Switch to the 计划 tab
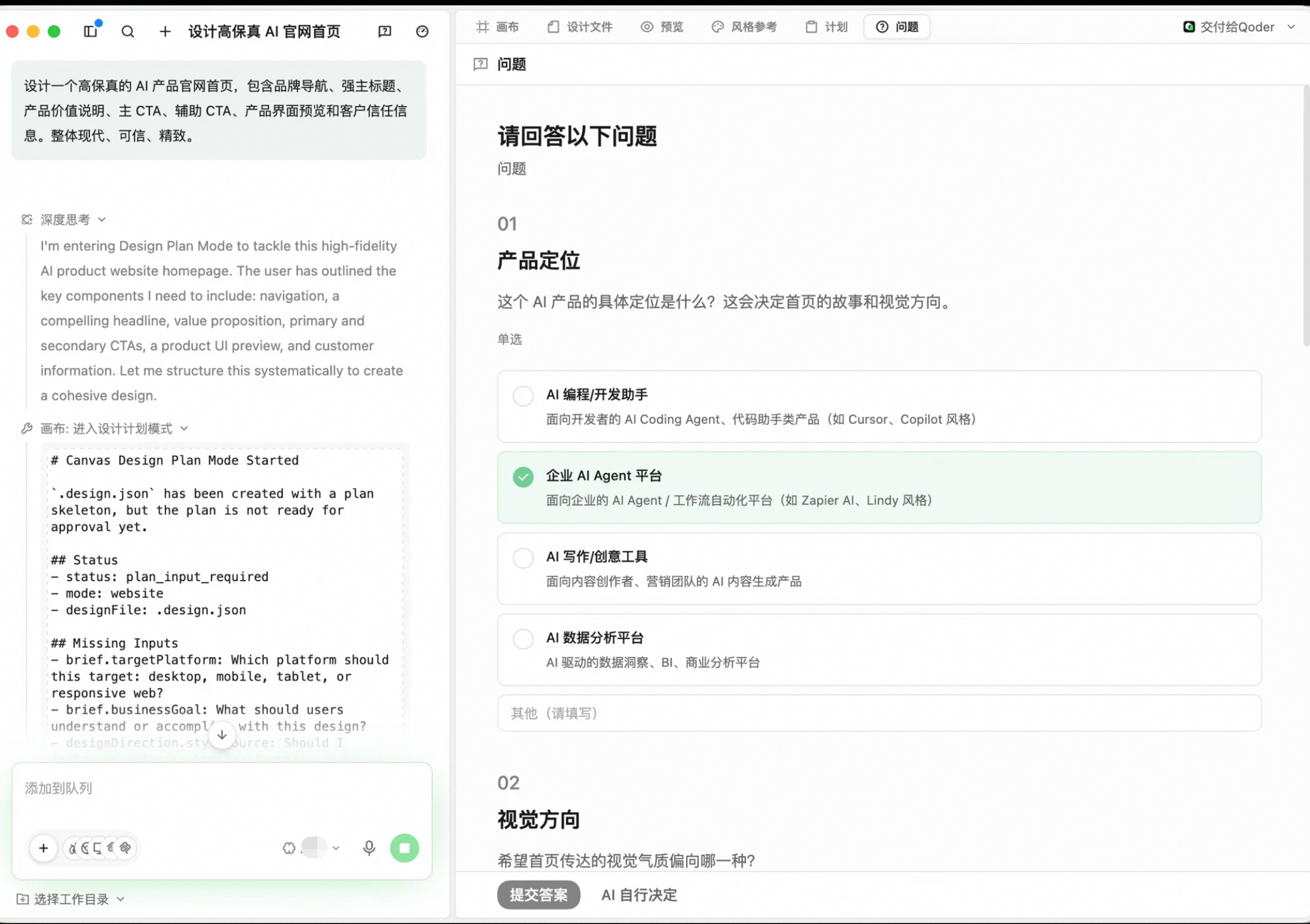 pos(826,27)
